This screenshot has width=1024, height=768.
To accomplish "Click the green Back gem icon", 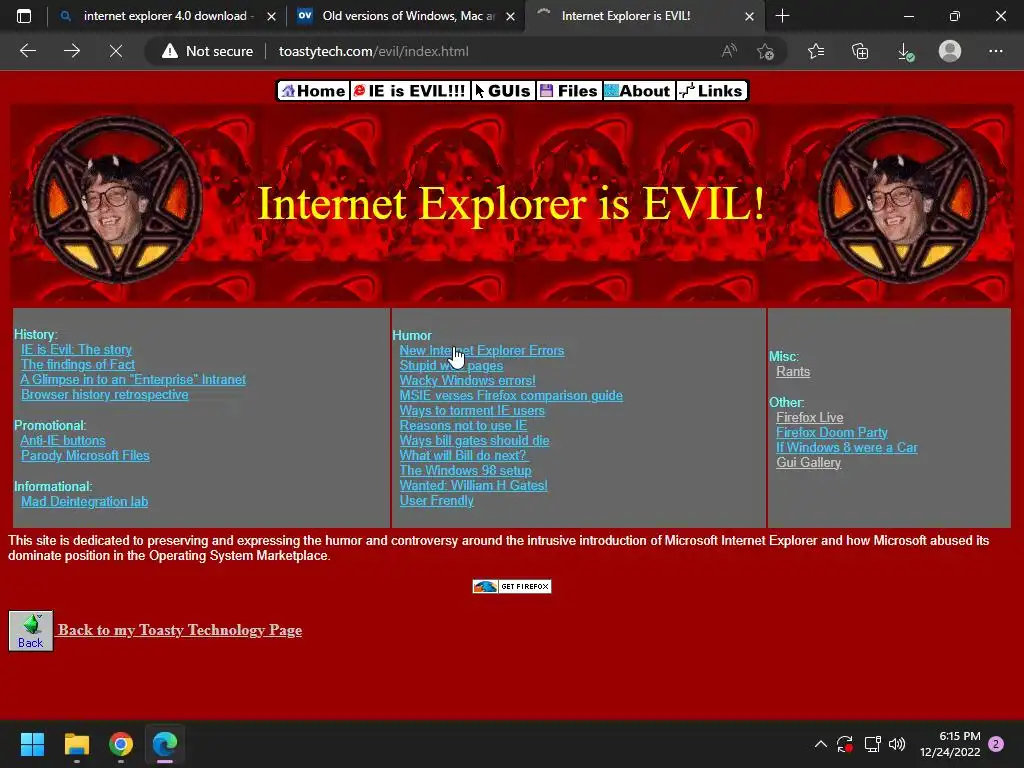I will (31, 630).
